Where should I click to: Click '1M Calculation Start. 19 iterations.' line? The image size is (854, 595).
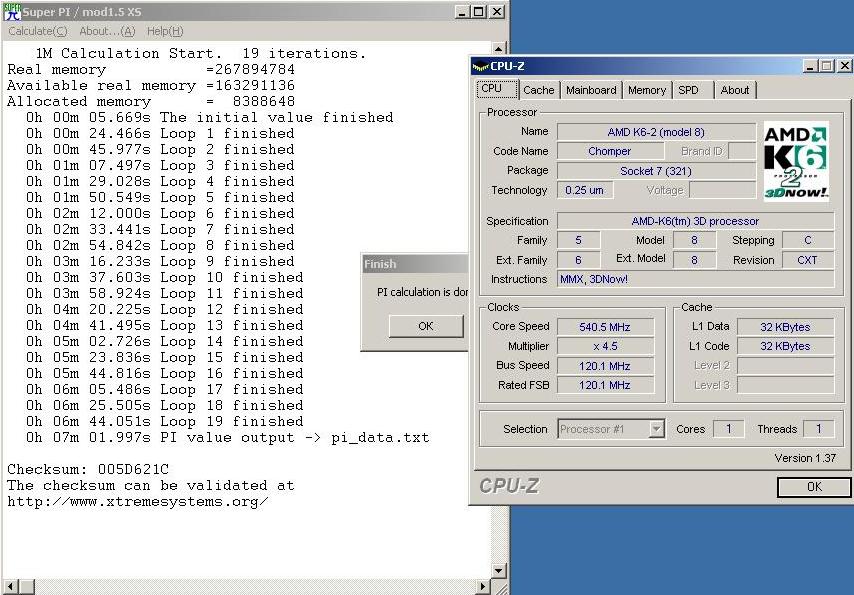click(200, 53)
